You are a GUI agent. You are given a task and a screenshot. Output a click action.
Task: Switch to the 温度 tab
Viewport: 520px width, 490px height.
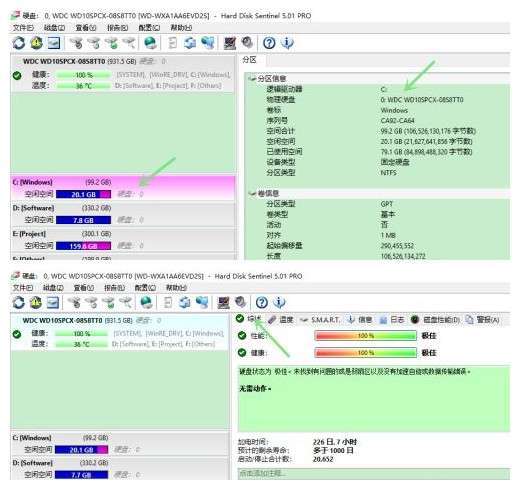pos(281,320)
